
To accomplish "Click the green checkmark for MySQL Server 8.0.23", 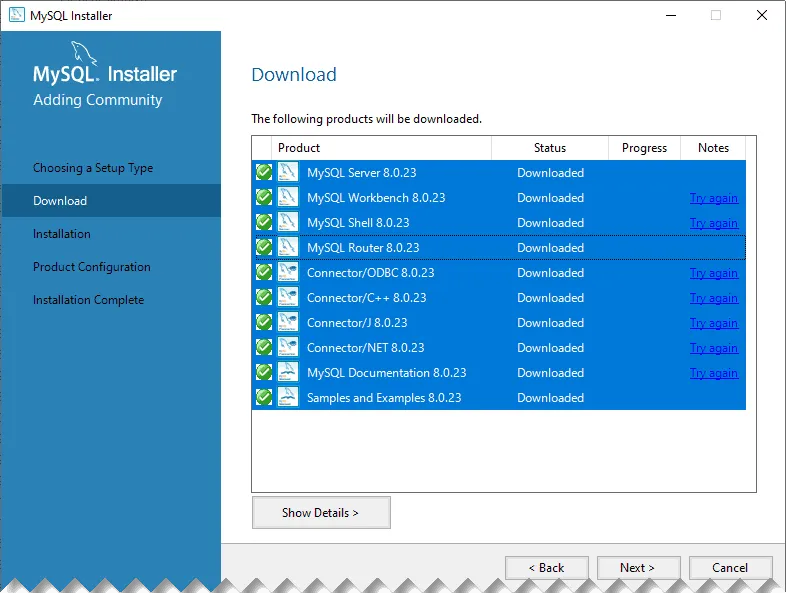I will point(264,172).
